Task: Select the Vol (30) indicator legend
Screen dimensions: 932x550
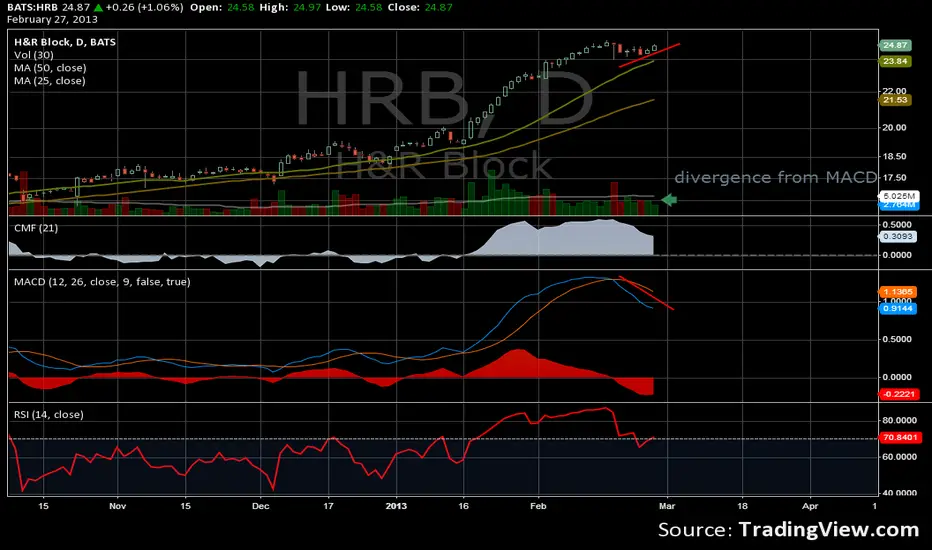Action: [34, 55]
